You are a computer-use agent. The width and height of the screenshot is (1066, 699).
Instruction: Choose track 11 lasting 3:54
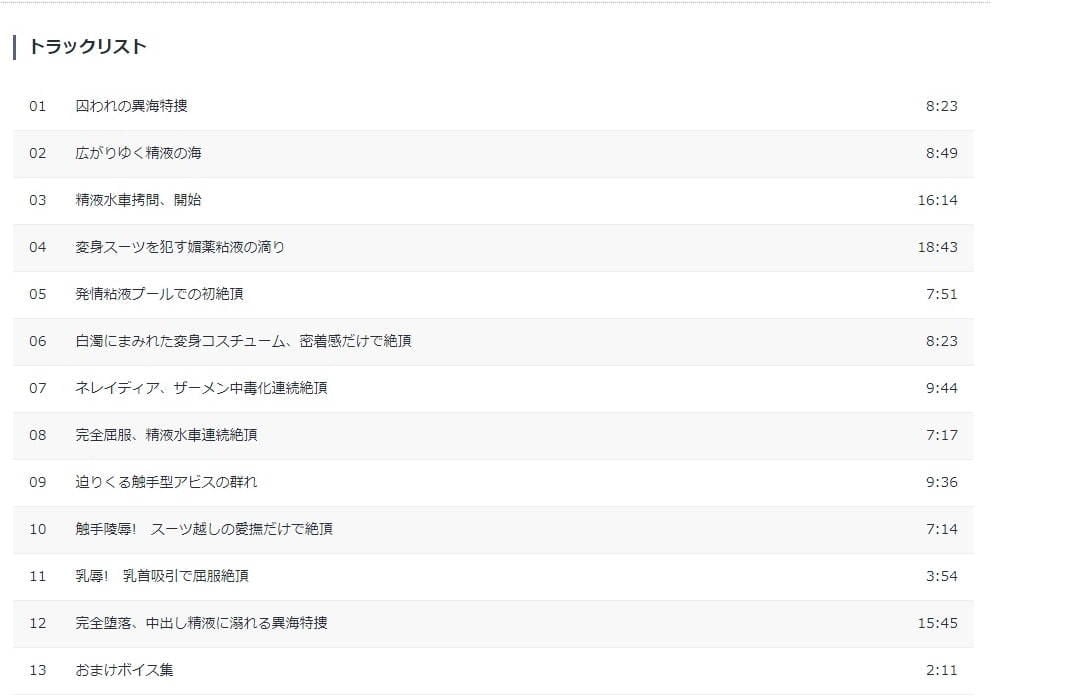(162, 576)
